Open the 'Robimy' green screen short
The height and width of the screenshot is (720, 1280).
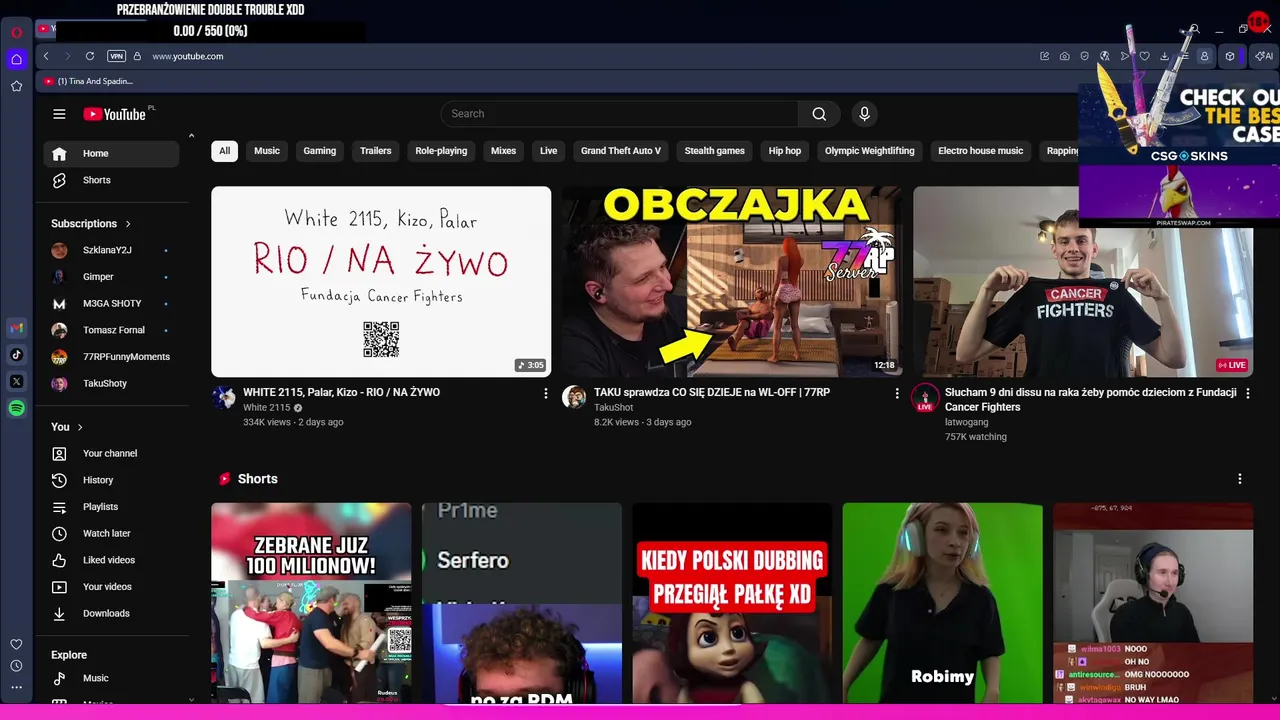point(942,603)
